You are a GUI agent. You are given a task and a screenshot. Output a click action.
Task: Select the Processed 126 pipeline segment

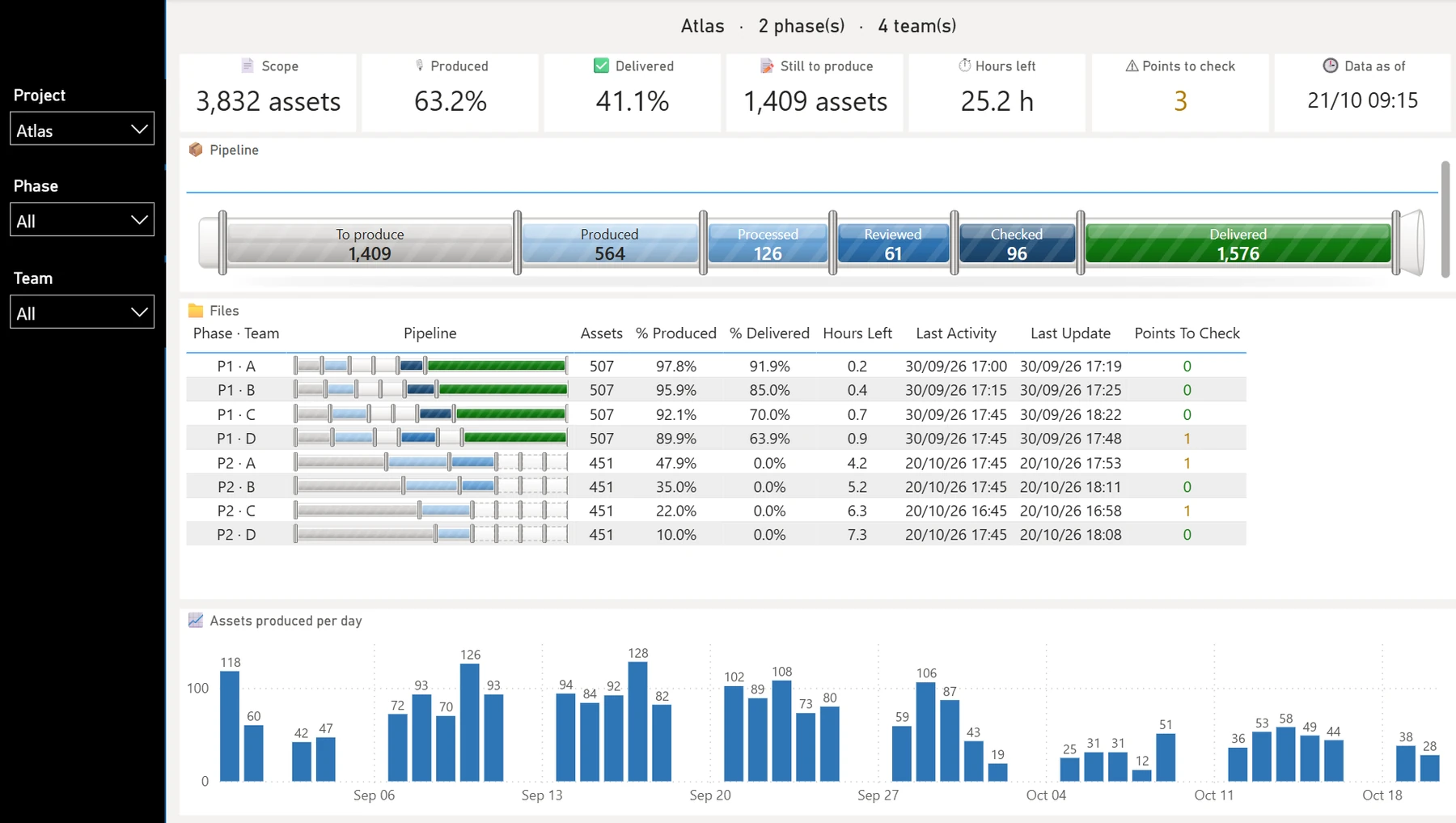point(768,244)
